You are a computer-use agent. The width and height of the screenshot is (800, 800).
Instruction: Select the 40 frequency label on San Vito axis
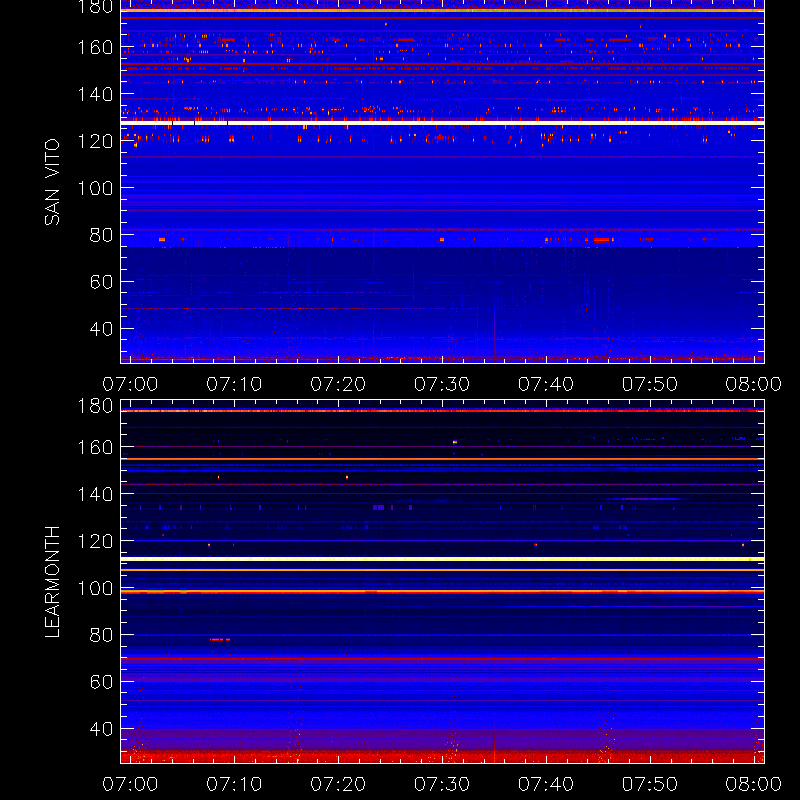[x=101, y=329]
